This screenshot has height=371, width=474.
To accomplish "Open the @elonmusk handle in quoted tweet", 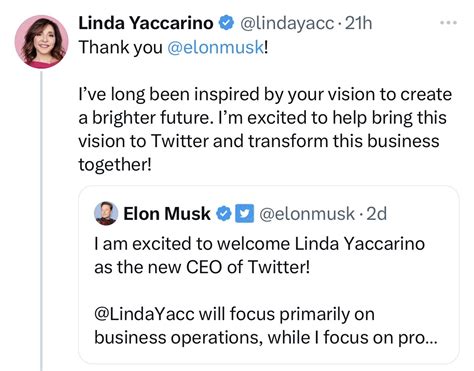I will pos(307,214).
